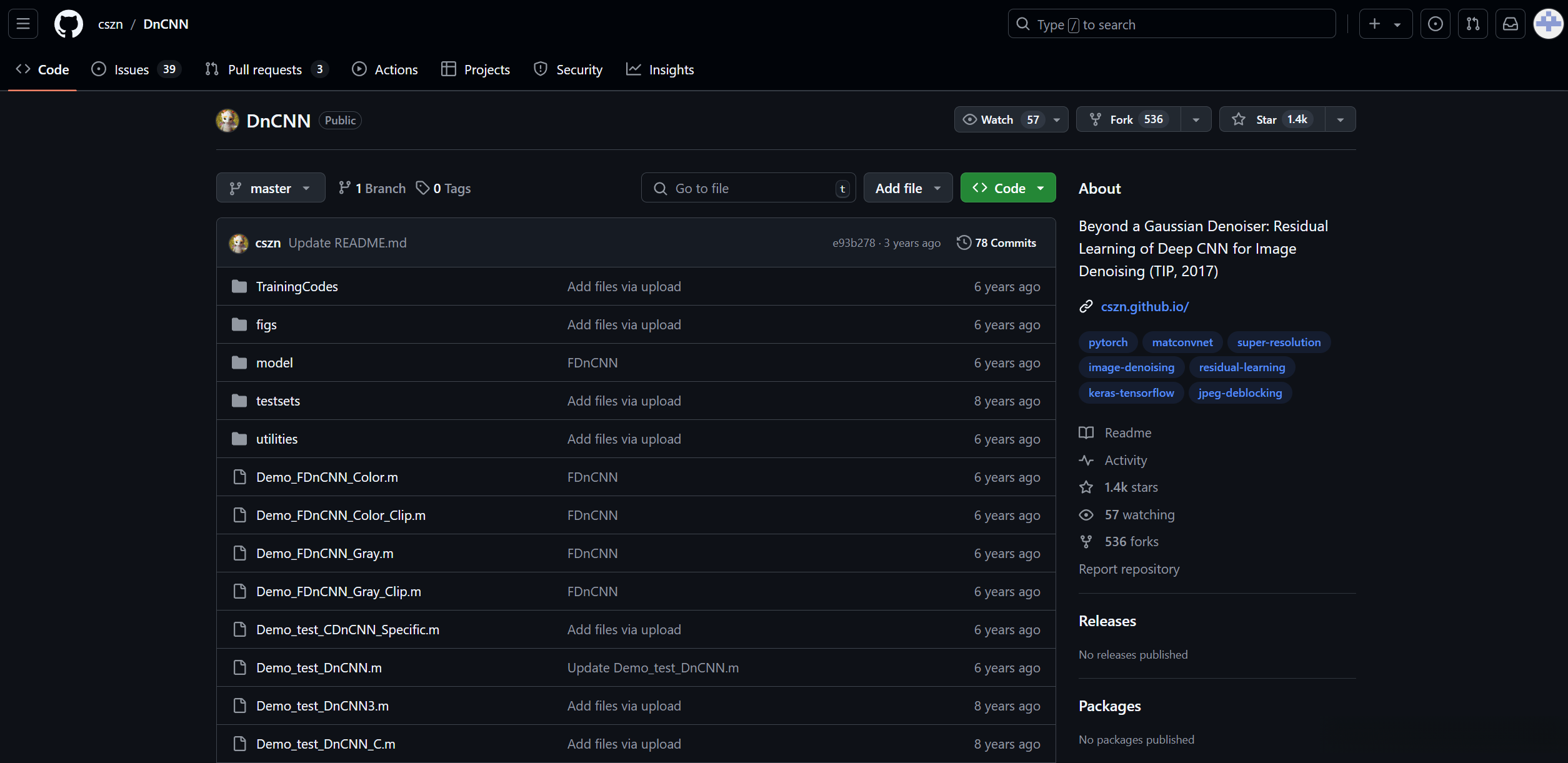Expand the master branch dropdown
The height and width of the screenshot is (763, 1568).
270,188
